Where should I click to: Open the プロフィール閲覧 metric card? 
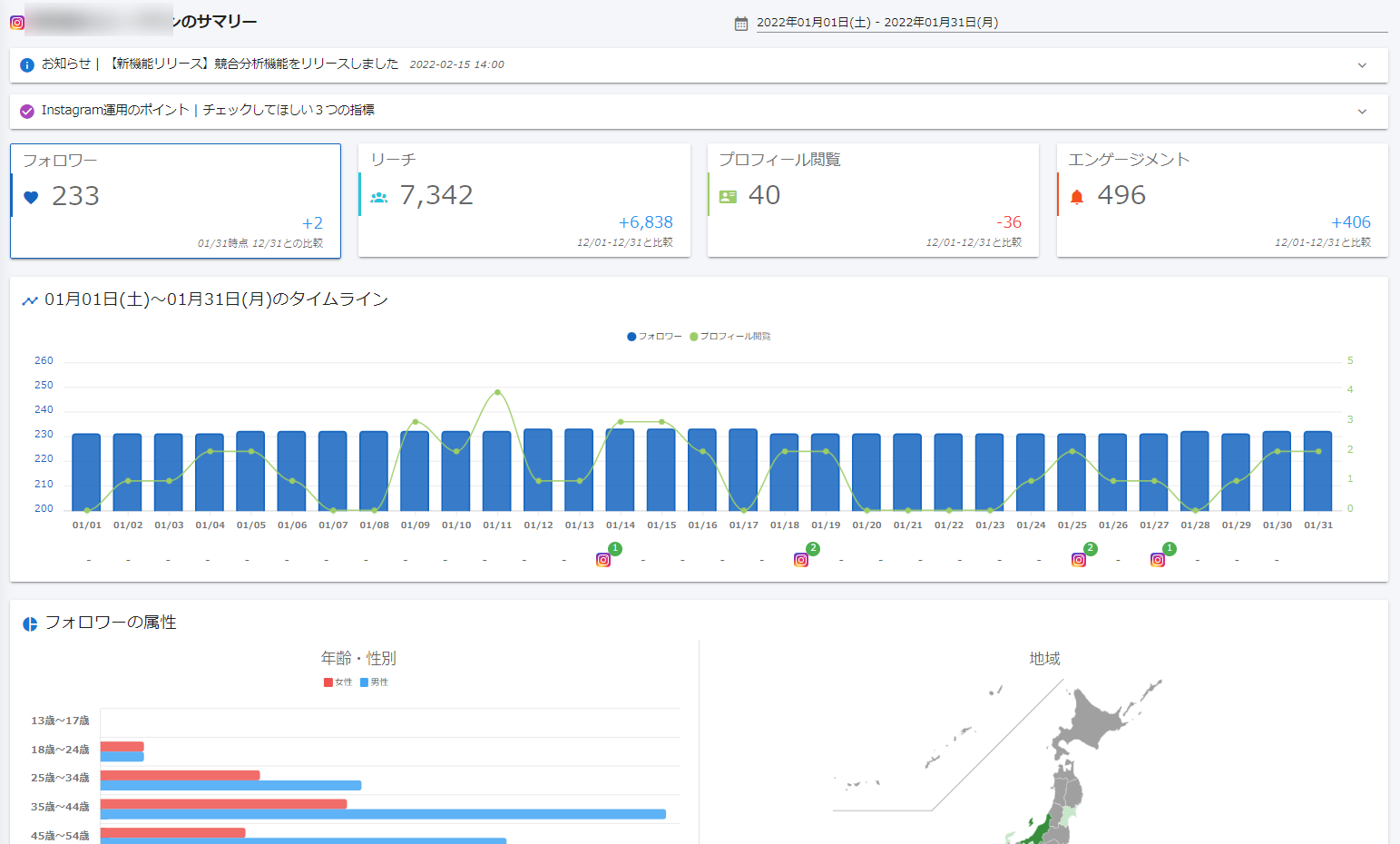873,201
